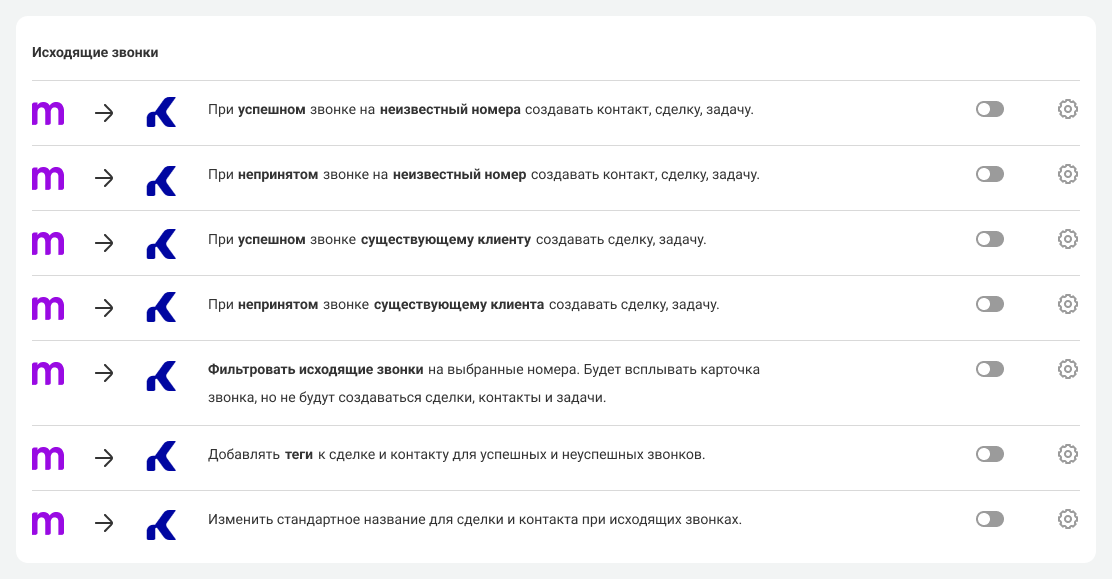Enable the add tags switch

[989, 454]
